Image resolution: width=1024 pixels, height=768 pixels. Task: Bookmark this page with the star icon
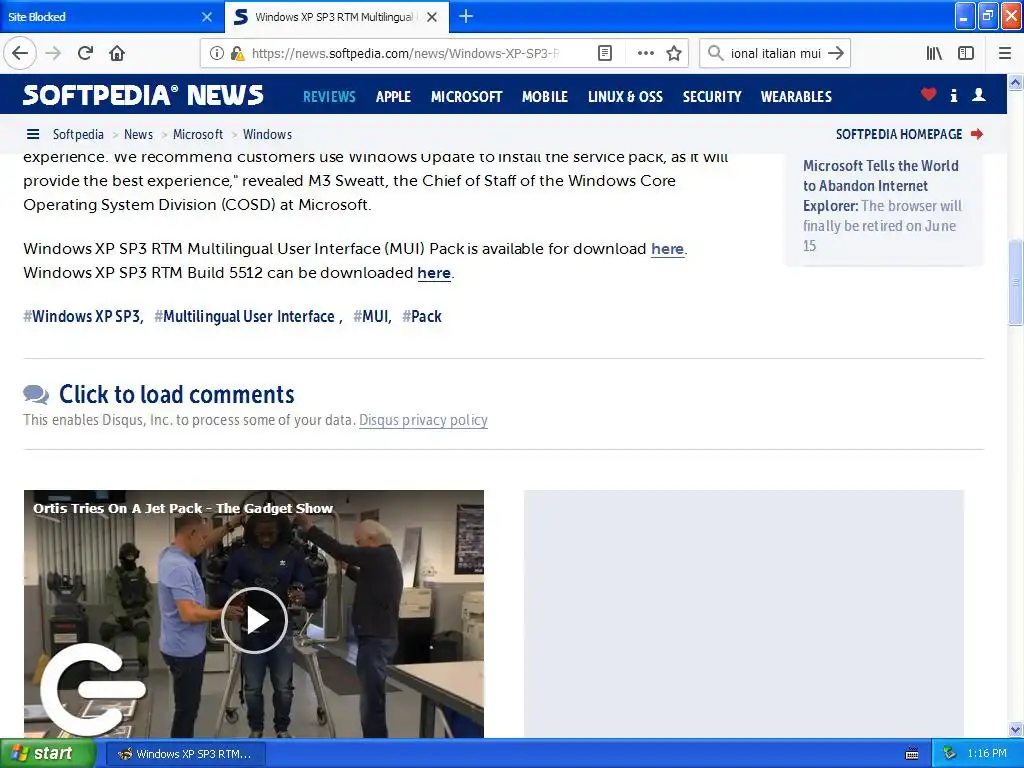(x=674, y=54)
